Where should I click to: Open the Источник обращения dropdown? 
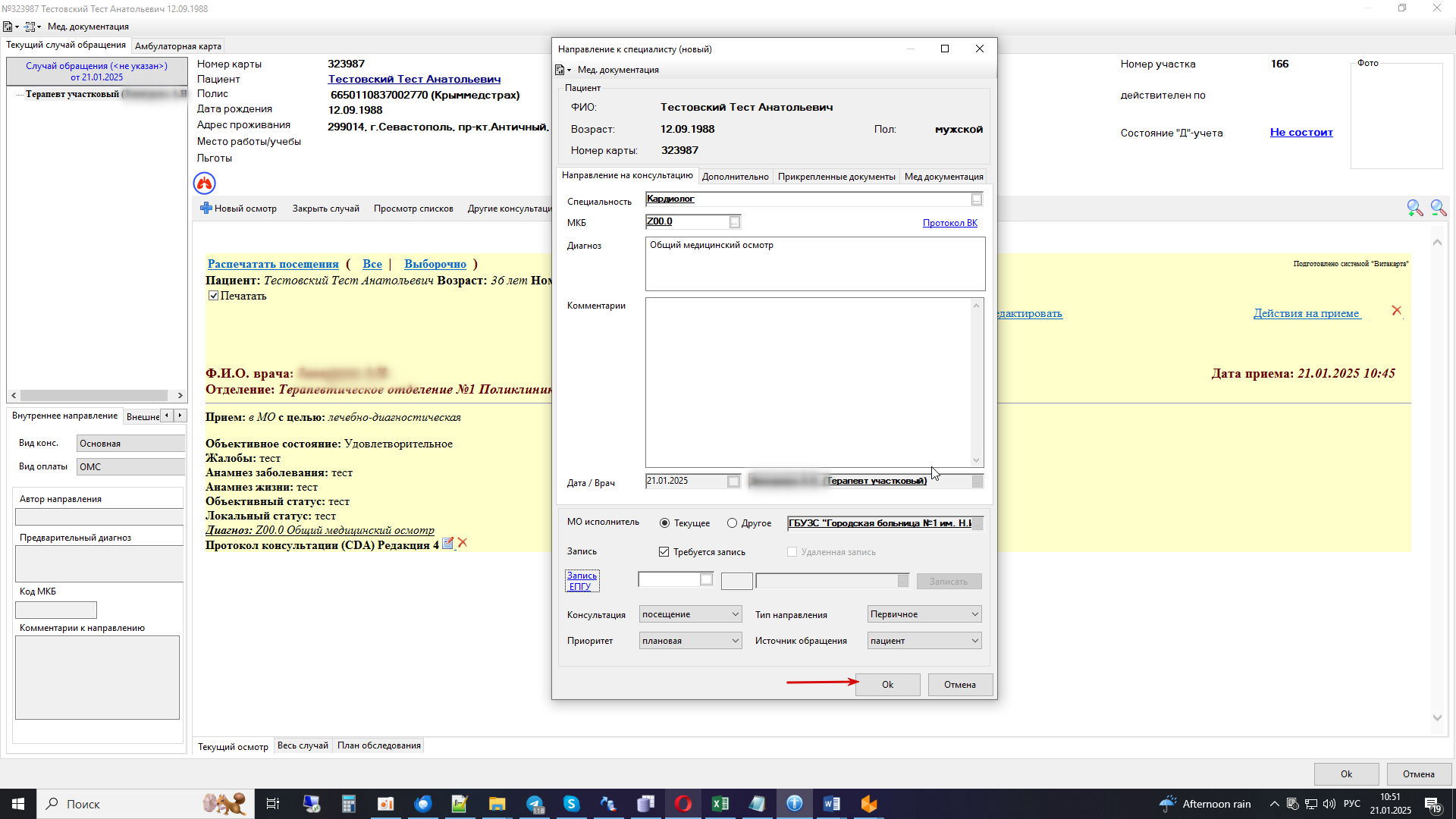(924, 641)
